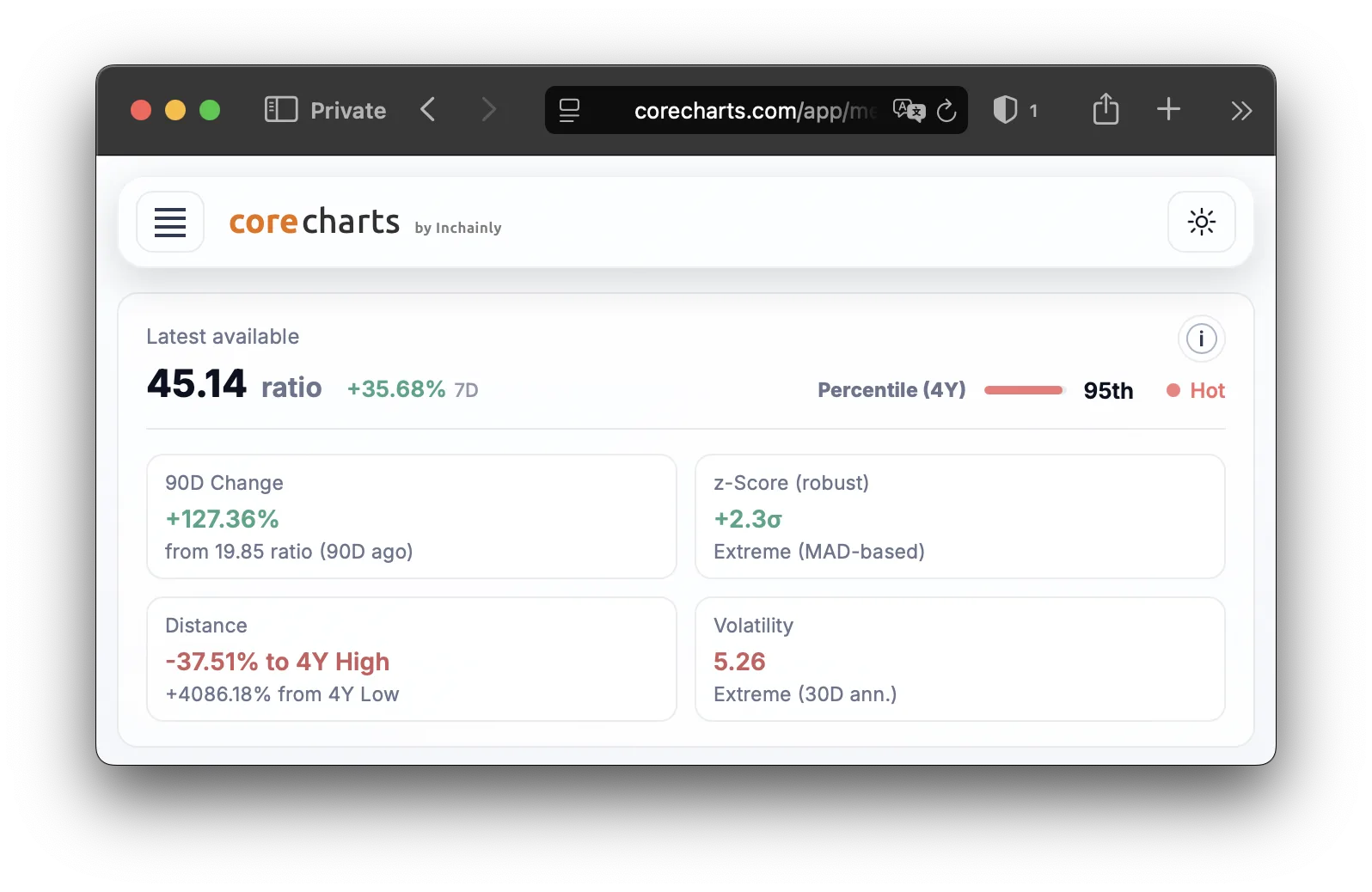The image size is (1372, 892).
Task: Click the corecharts logo
Action: [x=314, y=222]
